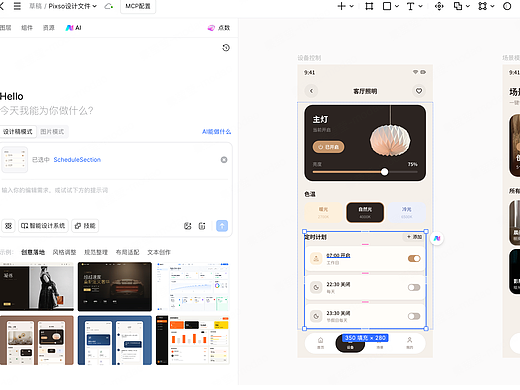Click the grid icon button below prompt

pyautogui.click(x=8, y=226)
